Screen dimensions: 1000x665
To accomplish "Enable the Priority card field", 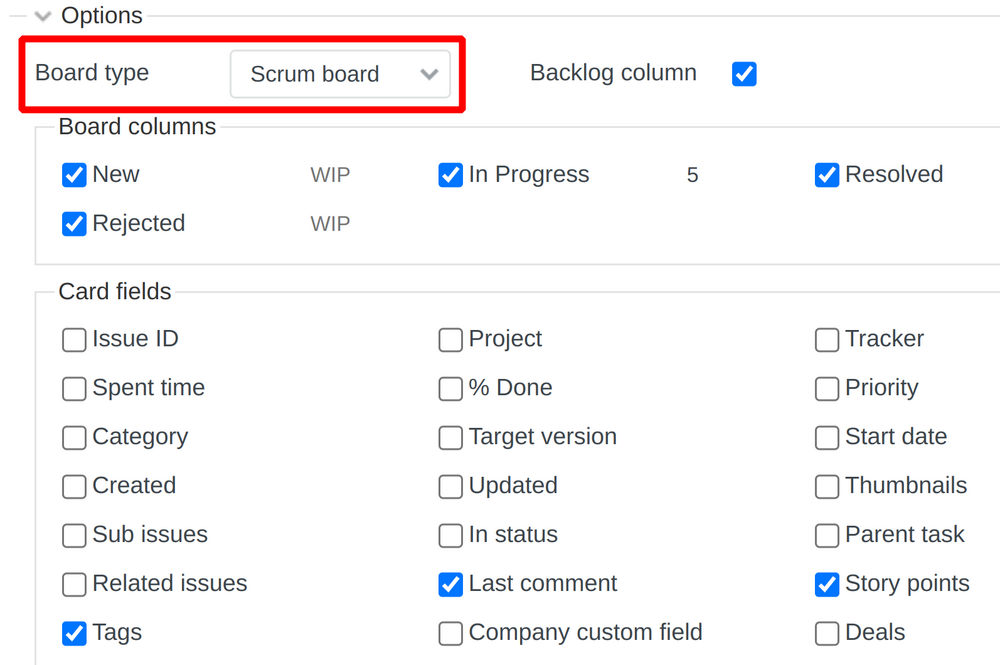I will 827,388.
